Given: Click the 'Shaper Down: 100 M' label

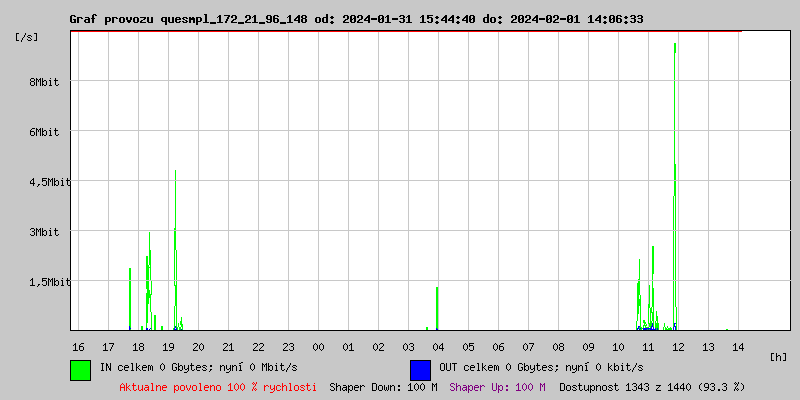Looking at the screenshot, I should pyautogui.click(x=383, y=386).
